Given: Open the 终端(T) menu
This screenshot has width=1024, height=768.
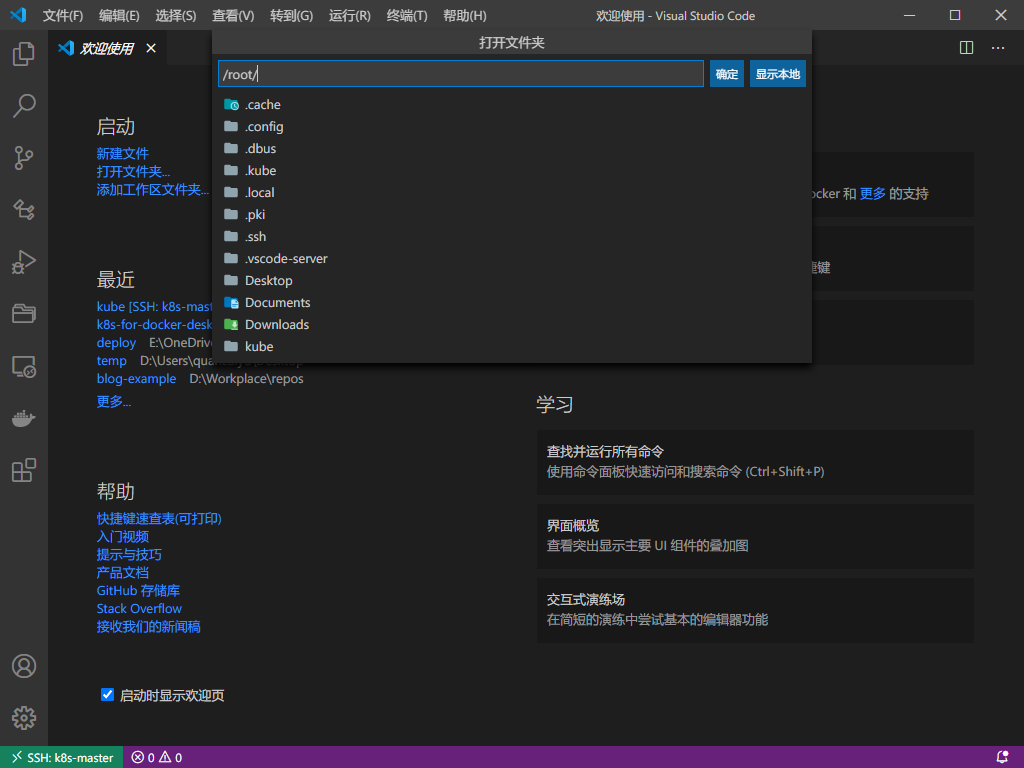Looking at the screenshot, I should pos(407,16).
